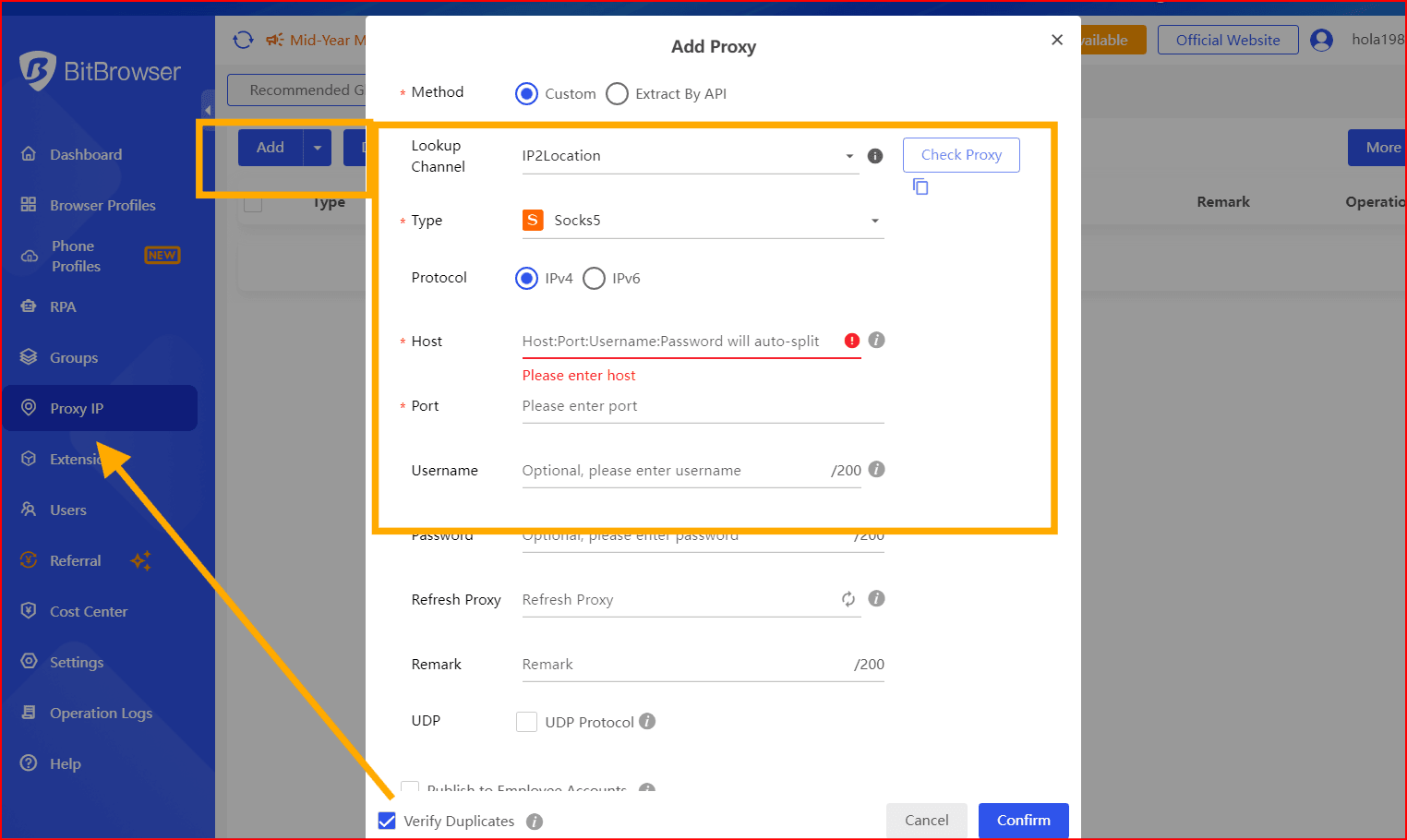Collapse the sidebar with the arrow handle
Screen dimensions: 1407x840
(x=208, y=110)
